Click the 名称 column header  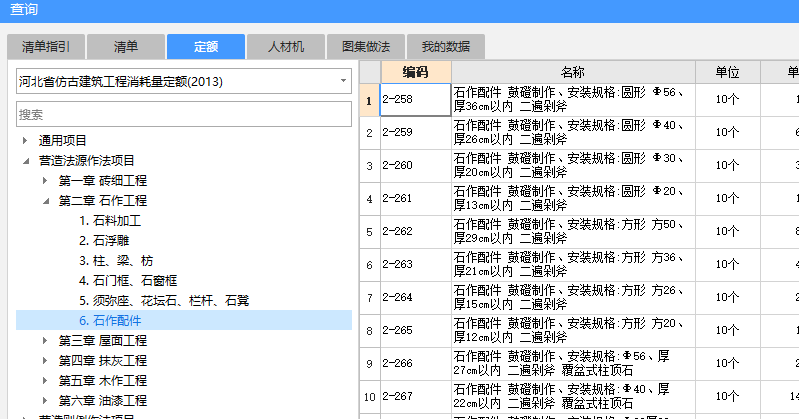pos(573,72)
